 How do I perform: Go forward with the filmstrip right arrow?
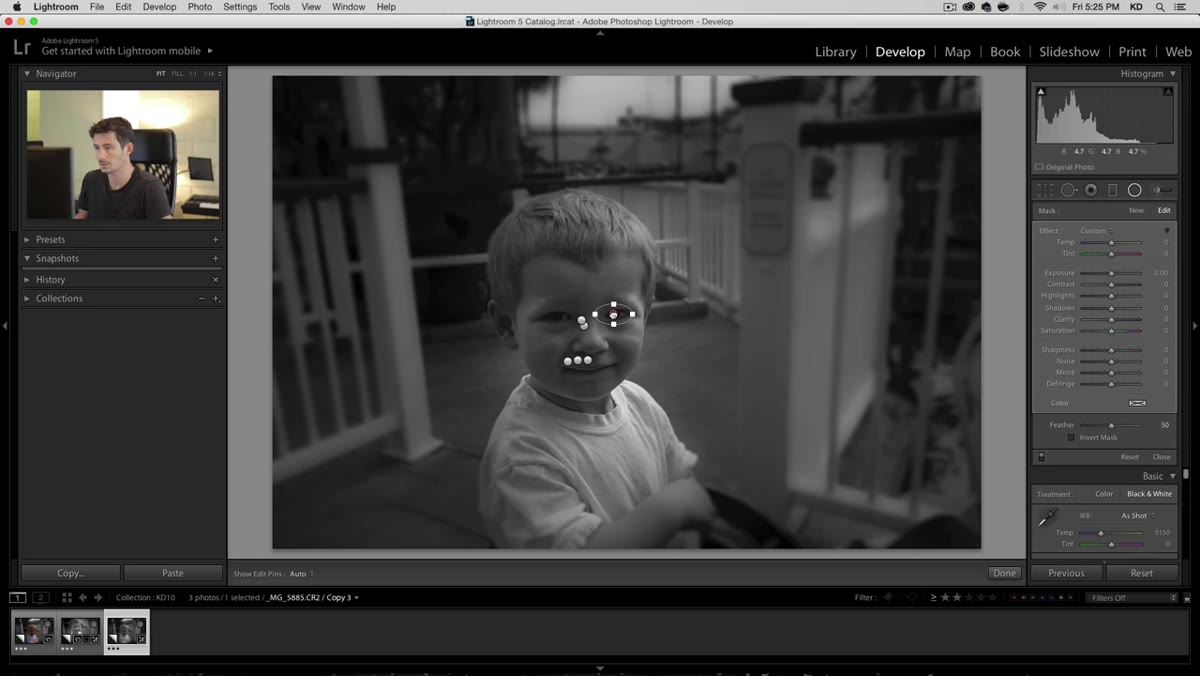pyautogui.click(x=98, y=598)
